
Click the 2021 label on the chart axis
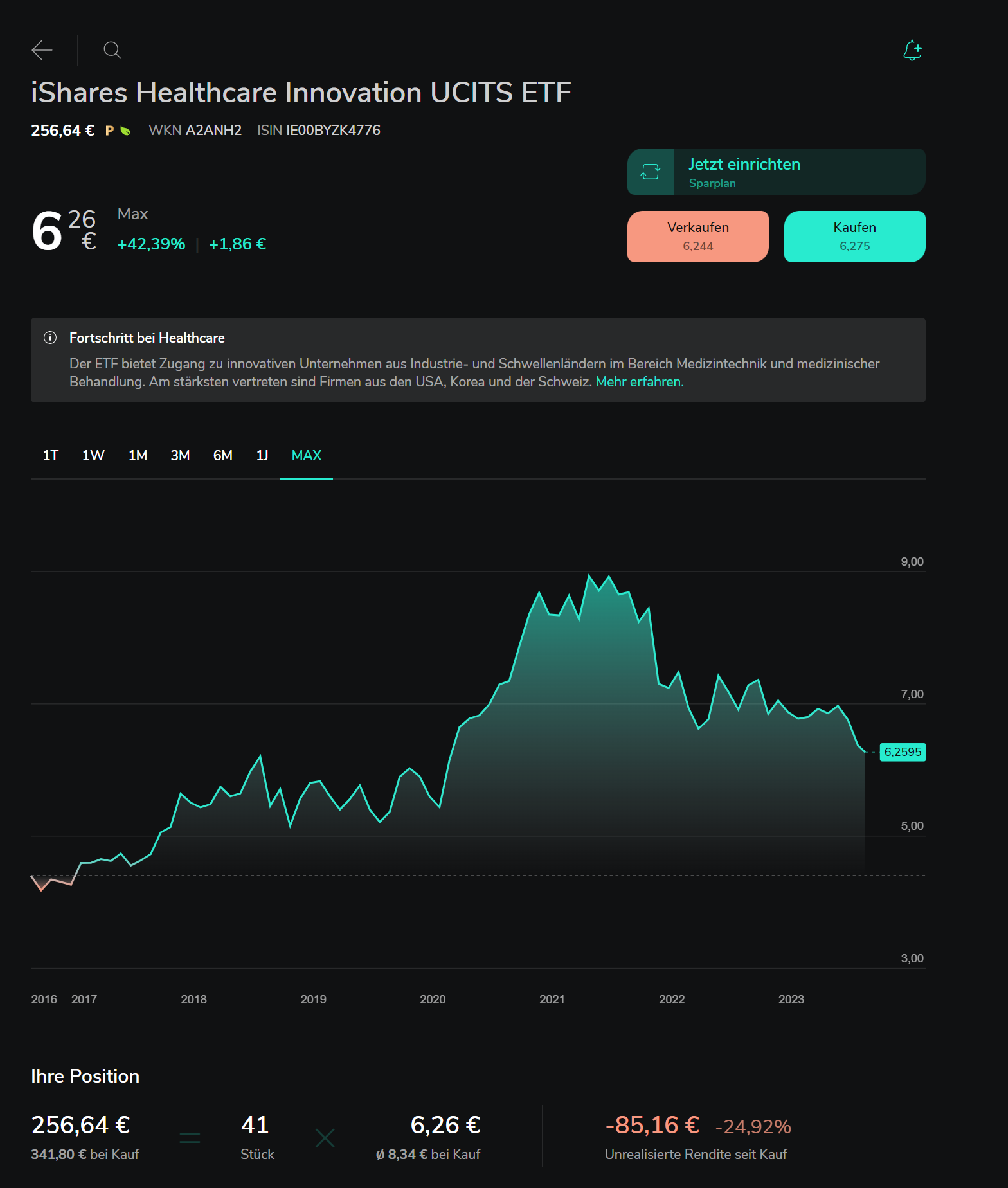552,1000
